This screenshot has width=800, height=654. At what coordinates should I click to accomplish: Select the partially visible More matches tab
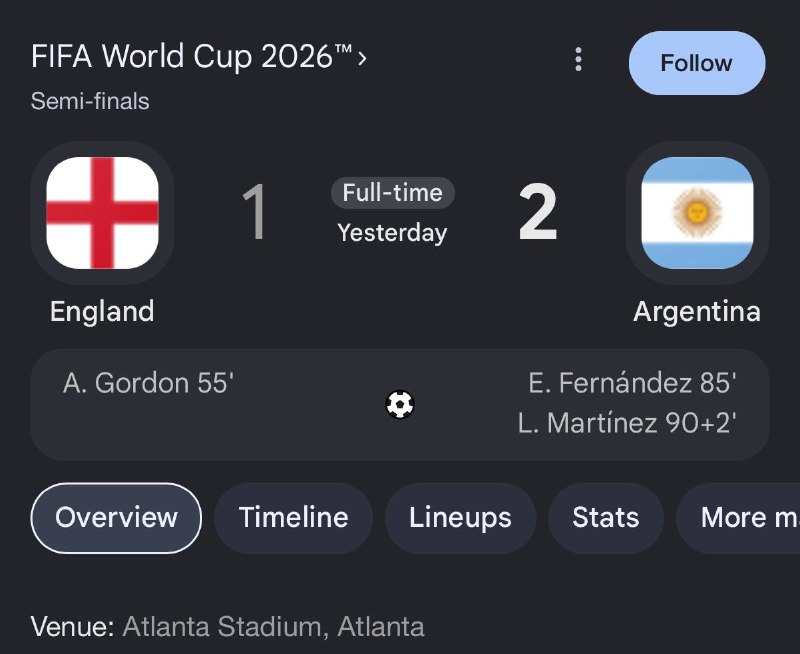[738, 518]
